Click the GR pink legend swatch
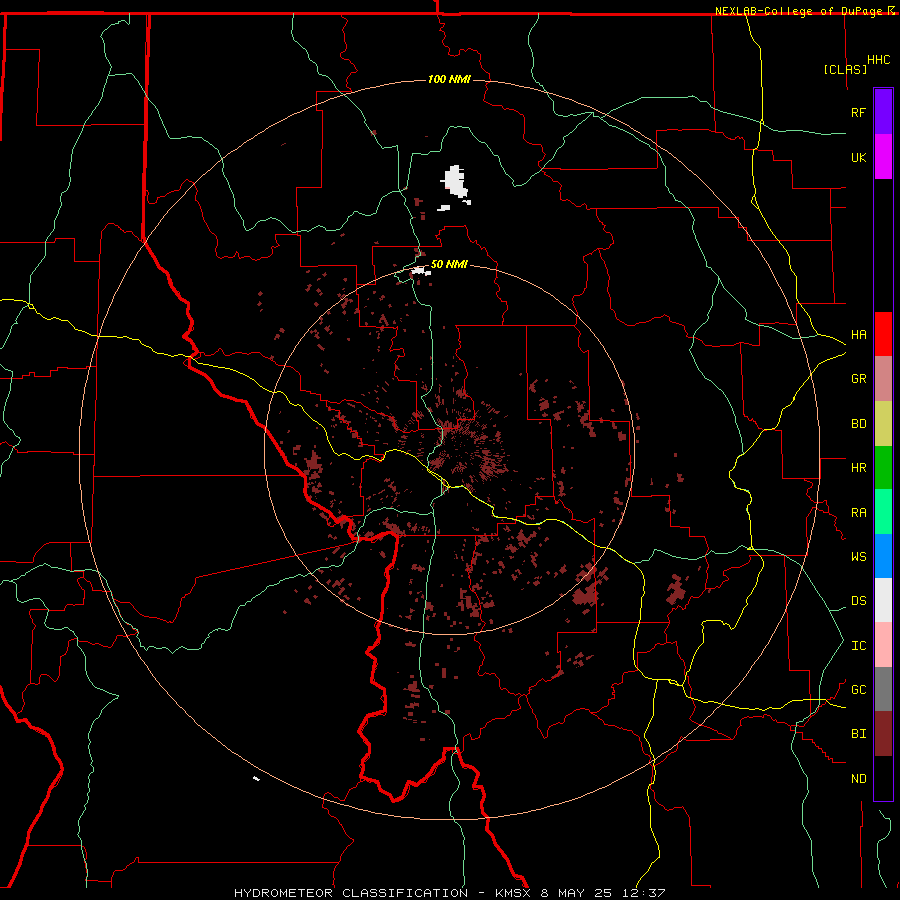Screen dimensions: 900x900 click(883, 379)
